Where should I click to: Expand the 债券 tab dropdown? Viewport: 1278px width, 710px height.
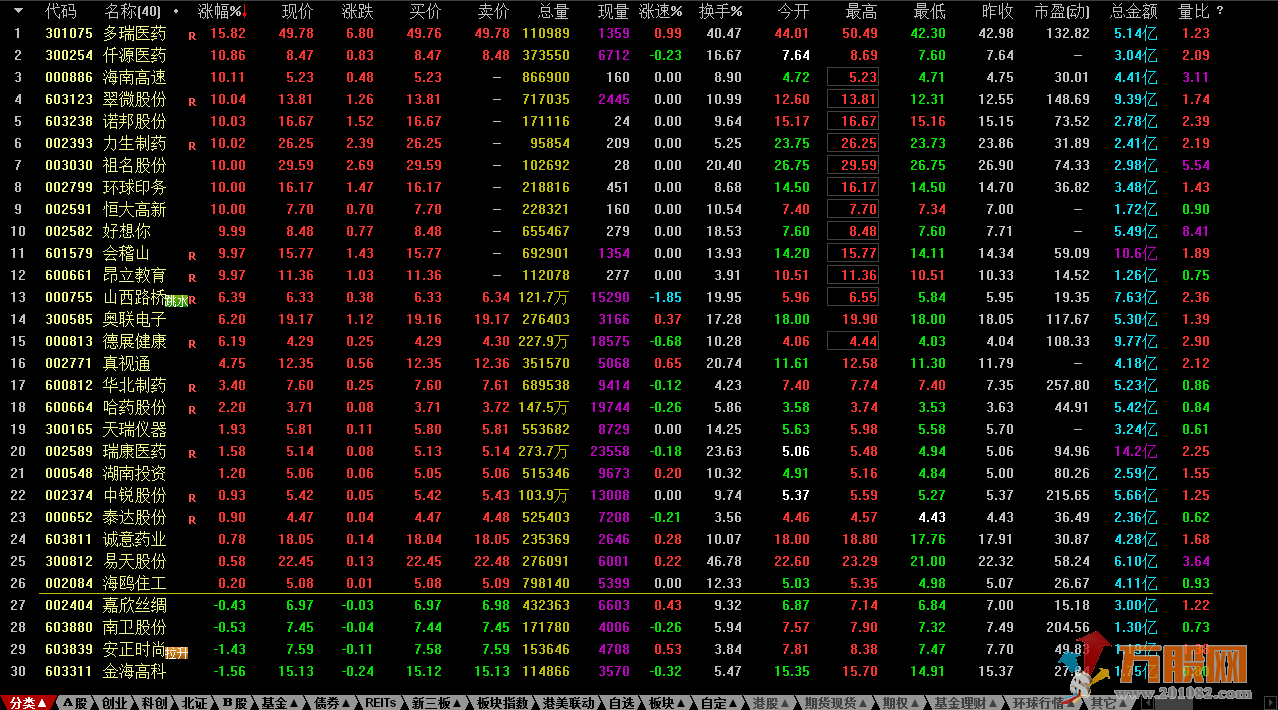[x=333, y=703]
